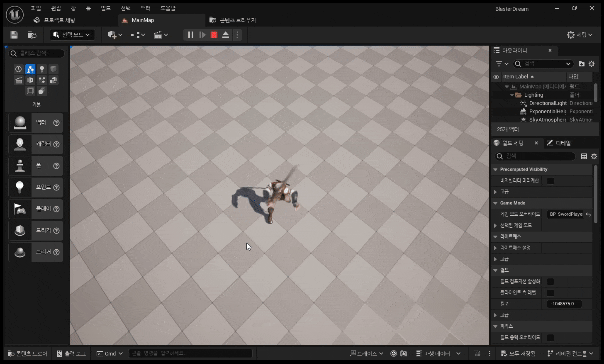Create new folder in outliner

click(582, 64)
